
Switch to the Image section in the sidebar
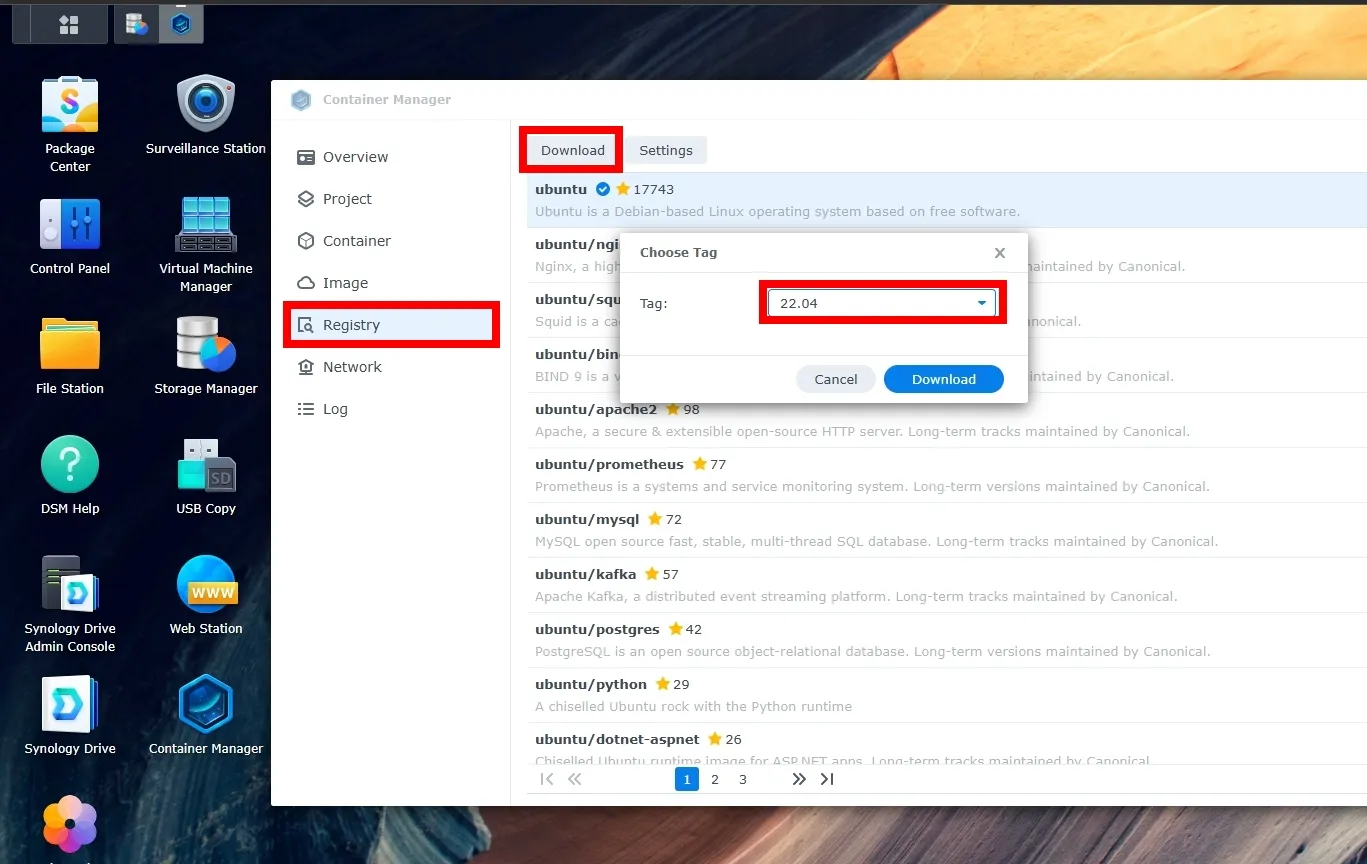345,282
